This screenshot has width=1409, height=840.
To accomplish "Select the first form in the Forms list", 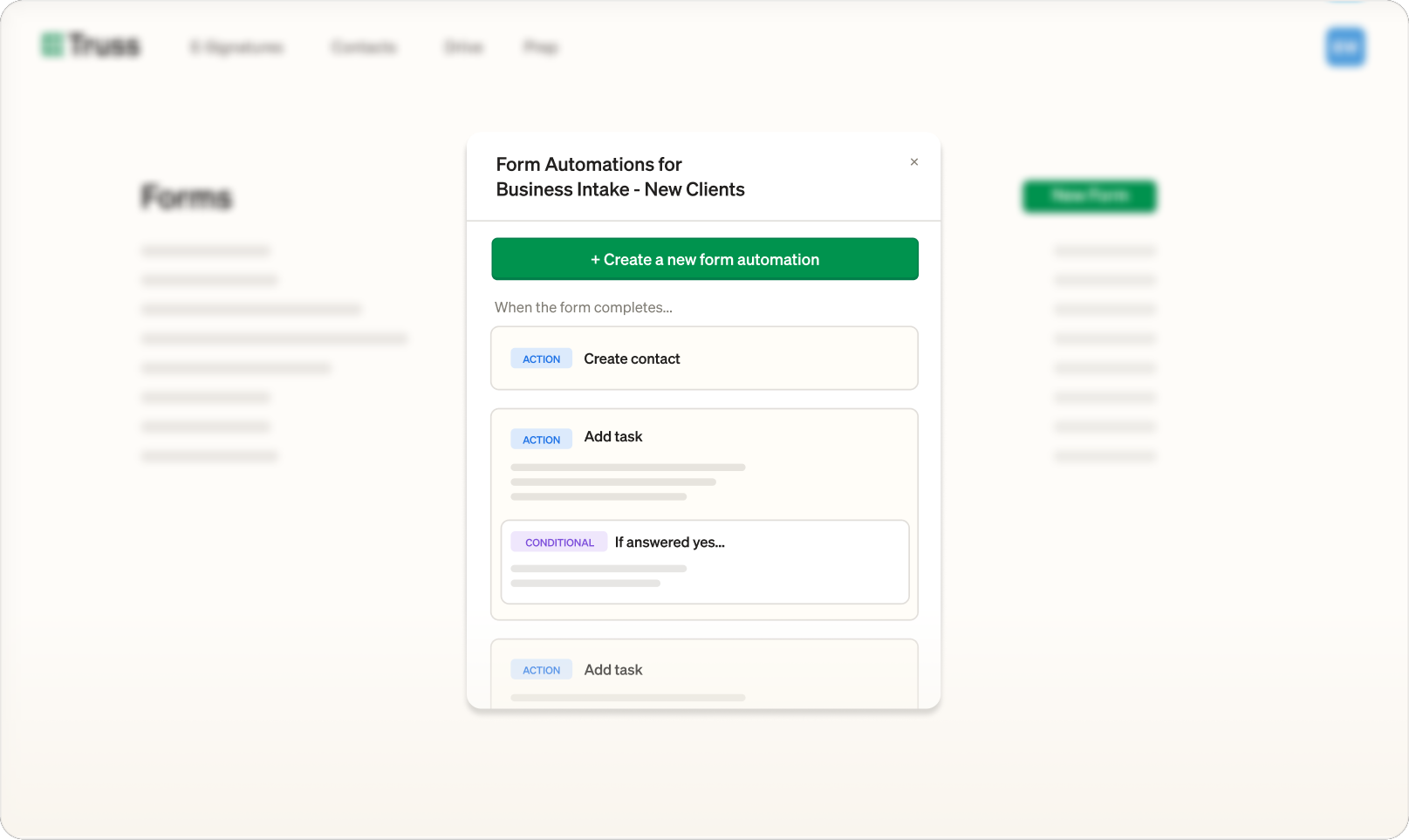I will coord(205,250).
